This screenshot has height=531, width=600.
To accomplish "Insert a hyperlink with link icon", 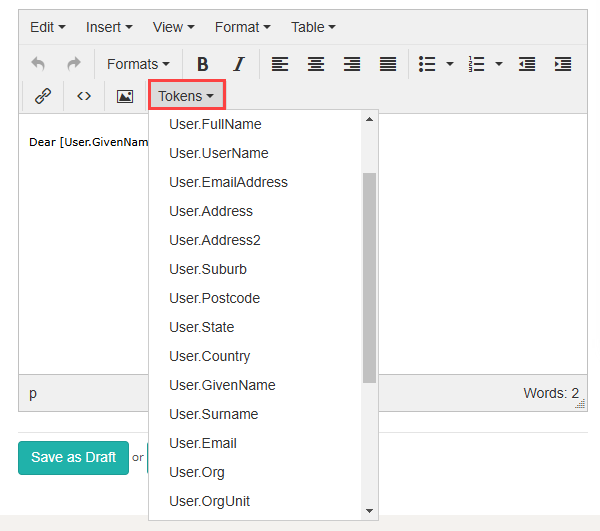I will [x=43, y=96].
